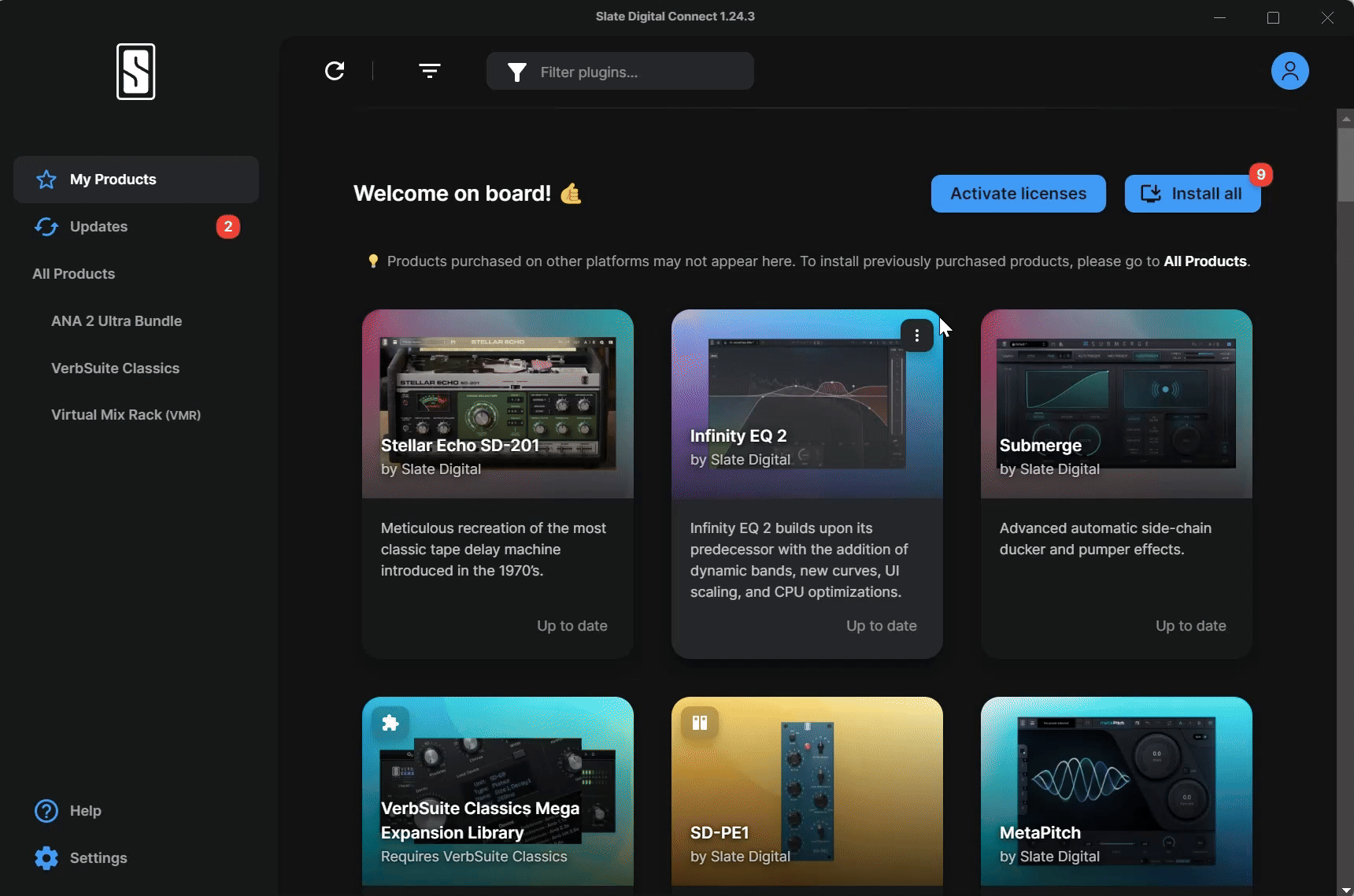Open three-dot menu on Infinity EQ 2

917,335
